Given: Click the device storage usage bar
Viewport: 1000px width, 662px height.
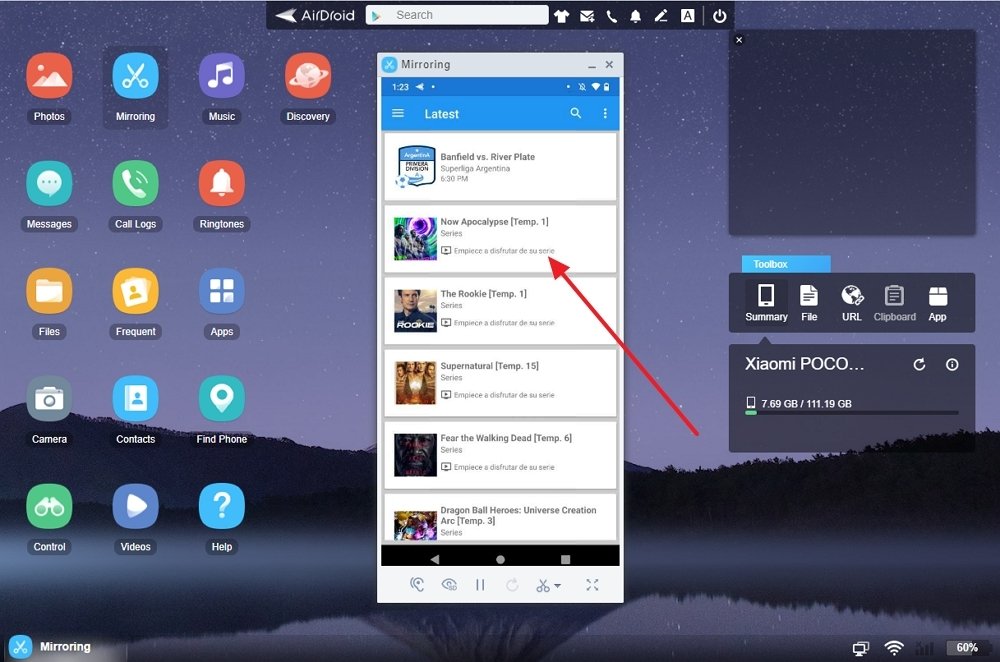Looking at the screenshot, I should (x=851, y=413).
